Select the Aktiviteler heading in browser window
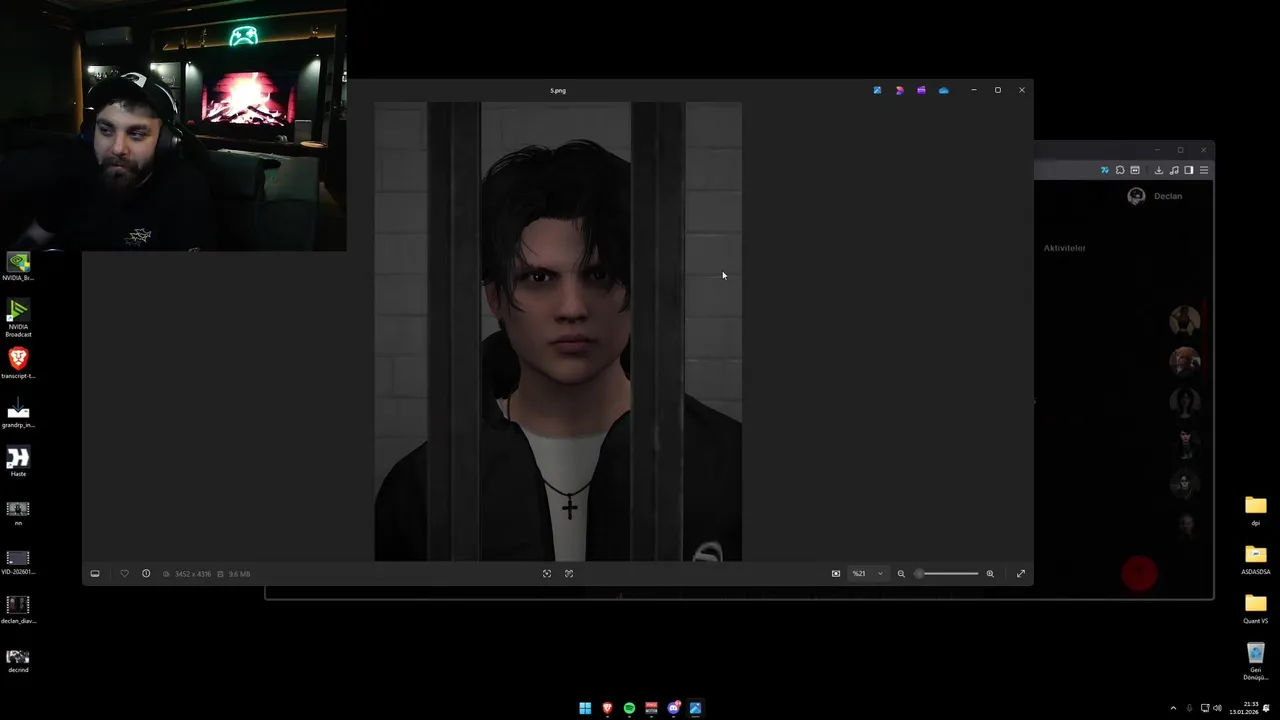 pos(1064,248)
